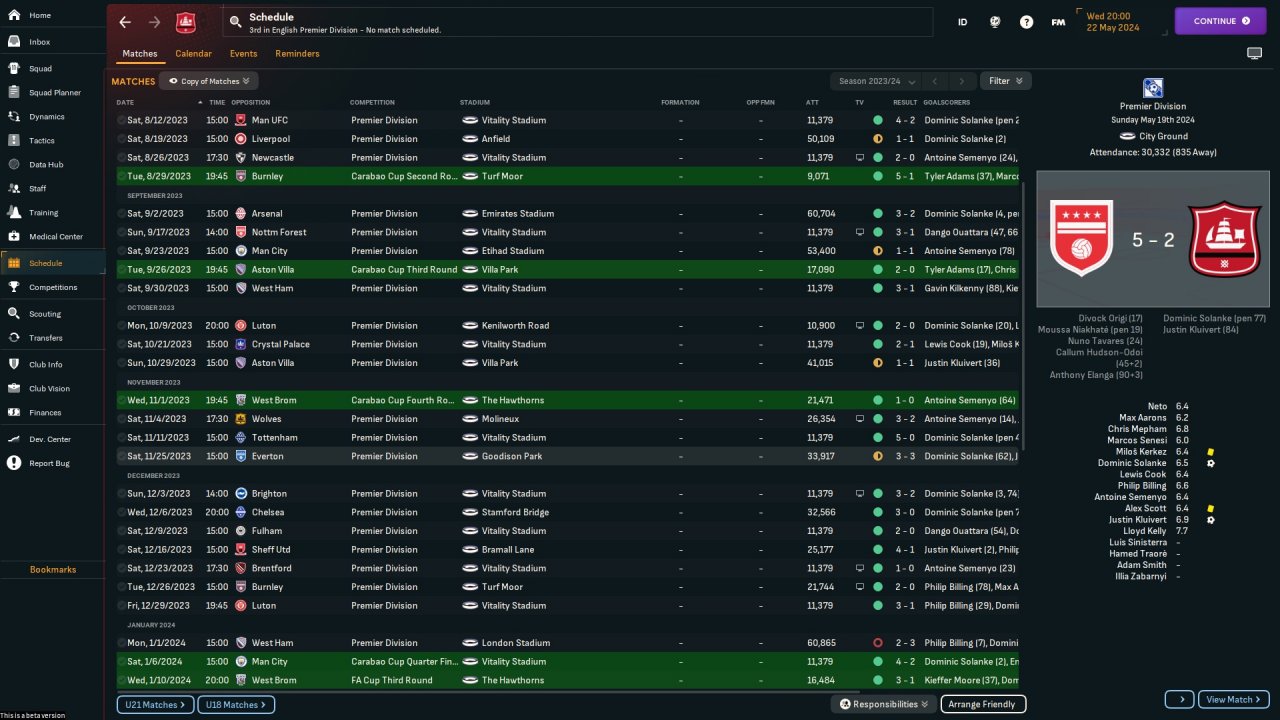
Task: Expand the Season 2023/24 selector
Action: pyautogui.click(x=871, y=81)
